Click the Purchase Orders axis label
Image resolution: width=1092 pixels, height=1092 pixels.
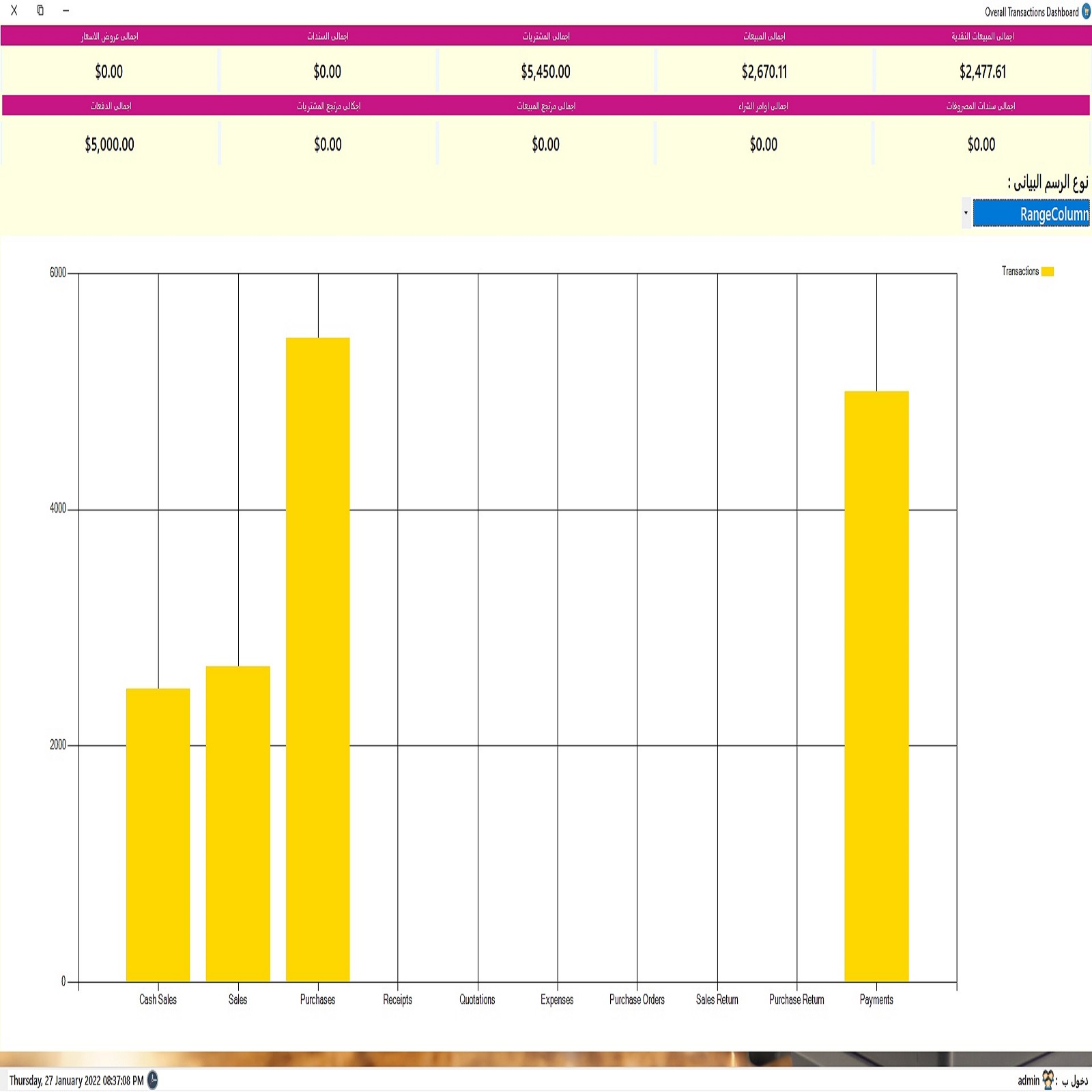click(x=637, y=1000)
